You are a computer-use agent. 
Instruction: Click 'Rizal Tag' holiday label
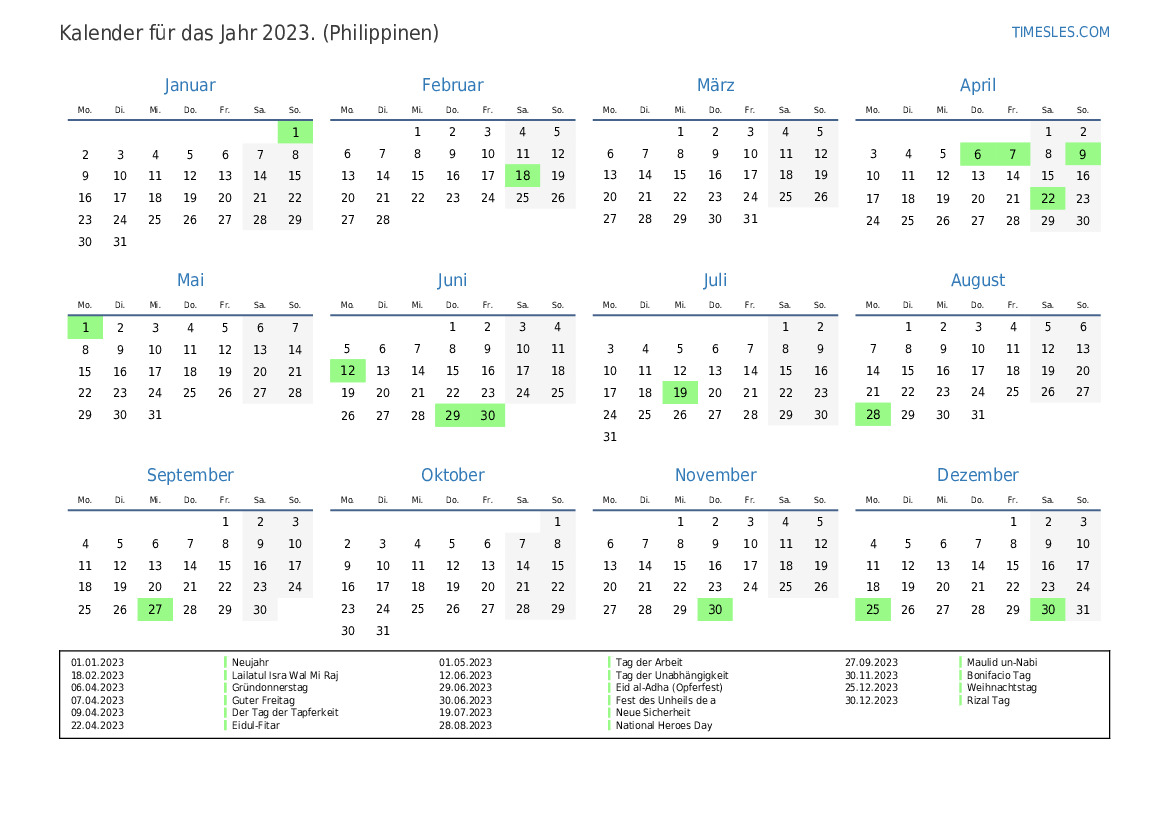(988, 700)
